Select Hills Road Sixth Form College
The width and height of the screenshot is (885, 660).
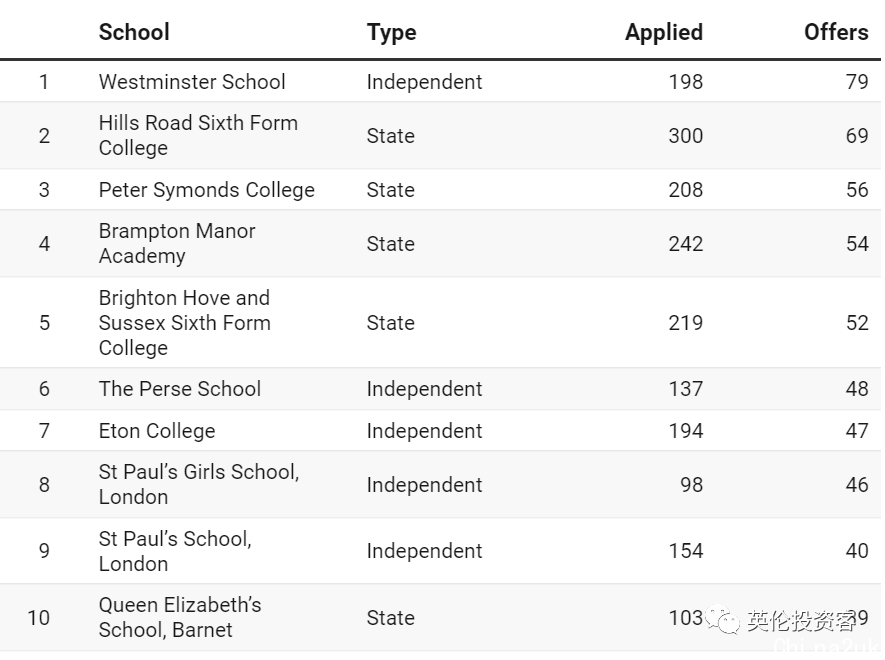pyautogui.click(x=198, y=135)
